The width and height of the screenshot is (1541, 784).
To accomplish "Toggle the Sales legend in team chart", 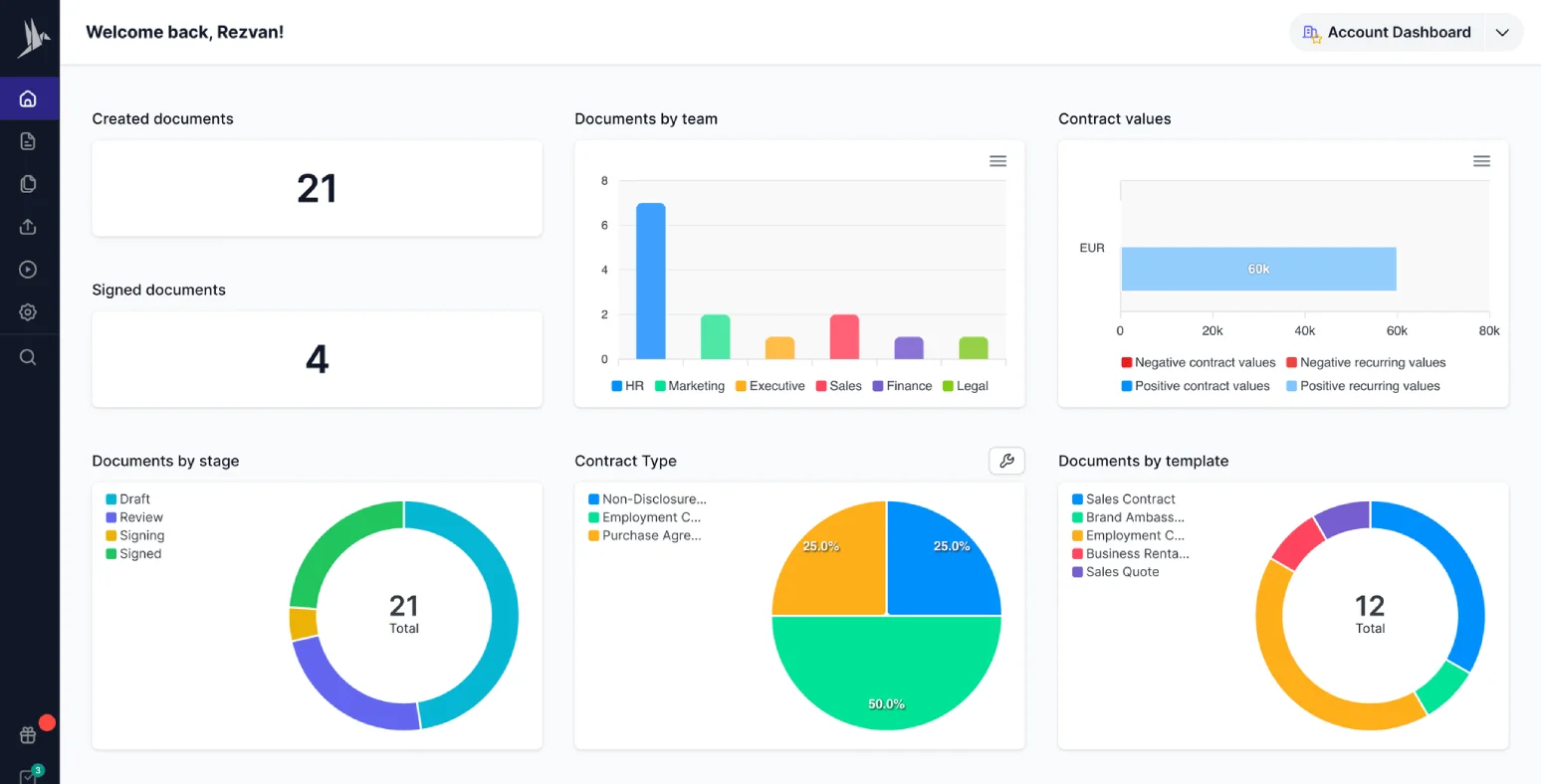I will click(839, 386).
